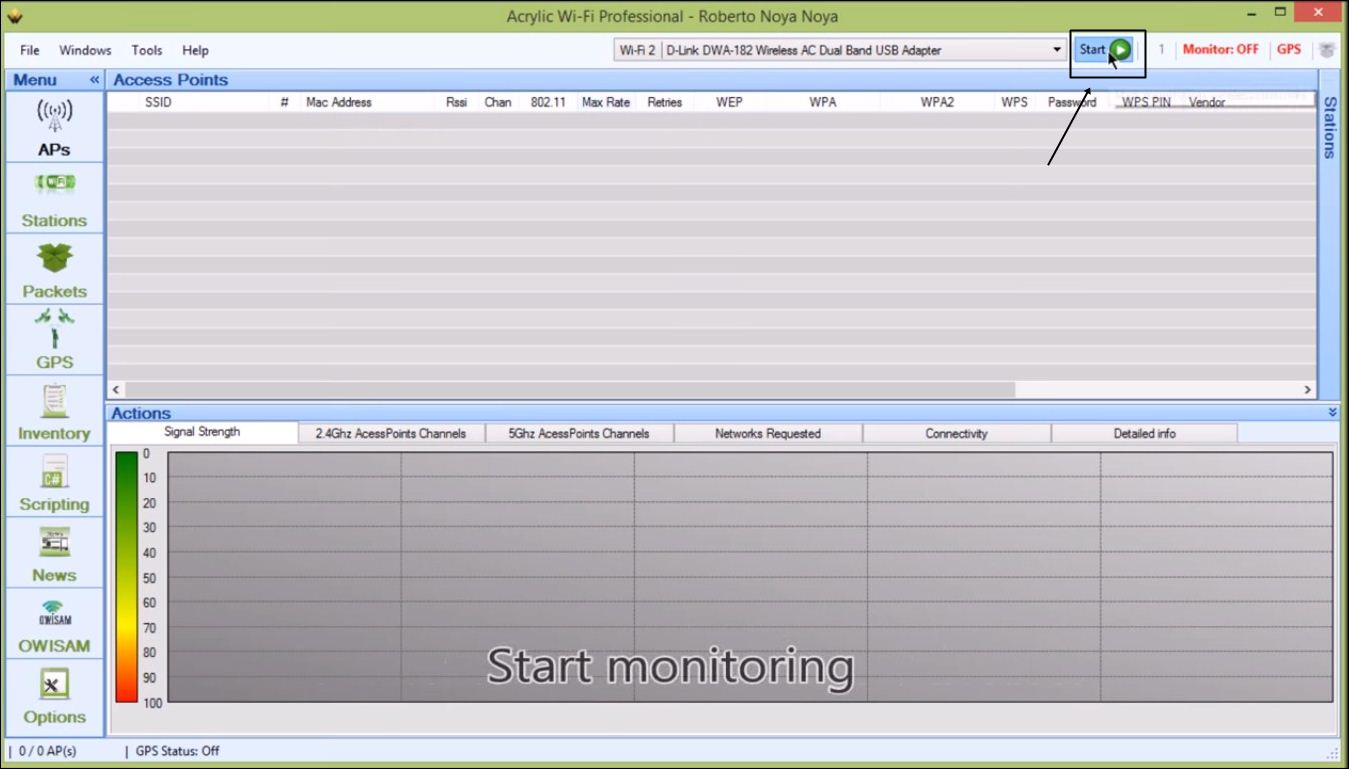Sort by WPA column header
The height and width of the screenshot is (769, 1349).
tap(823, 102)
